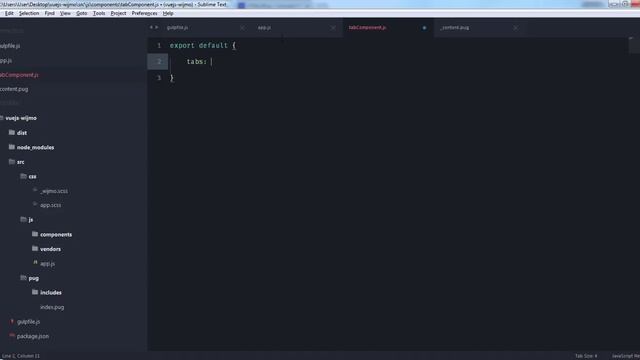Open index.pug in the sidebar
This screenshot has height=360, width=640.
[x=52, y=307]
